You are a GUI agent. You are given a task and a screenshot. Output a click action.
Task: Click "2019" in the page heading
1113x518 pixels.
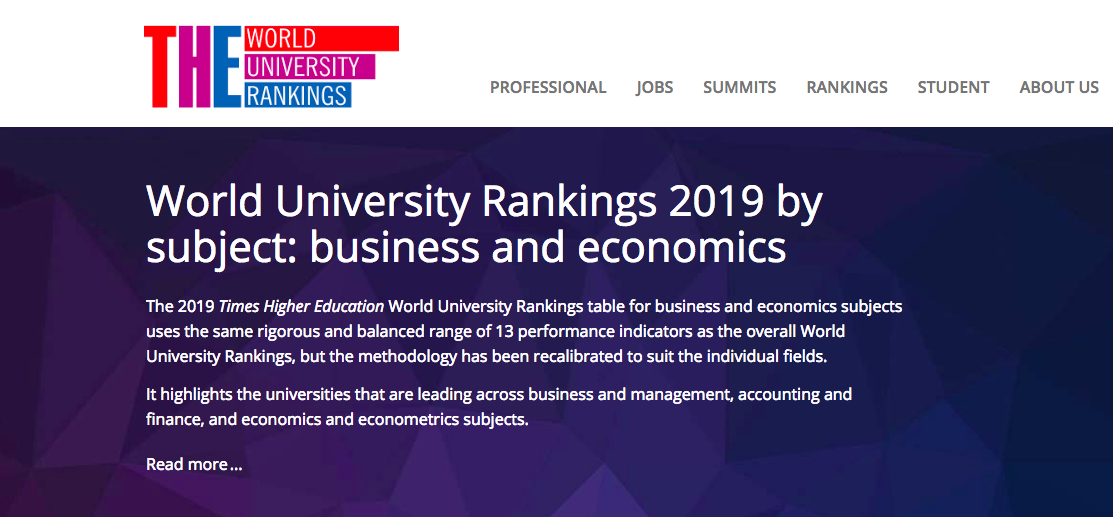click(x=700, y=202)
